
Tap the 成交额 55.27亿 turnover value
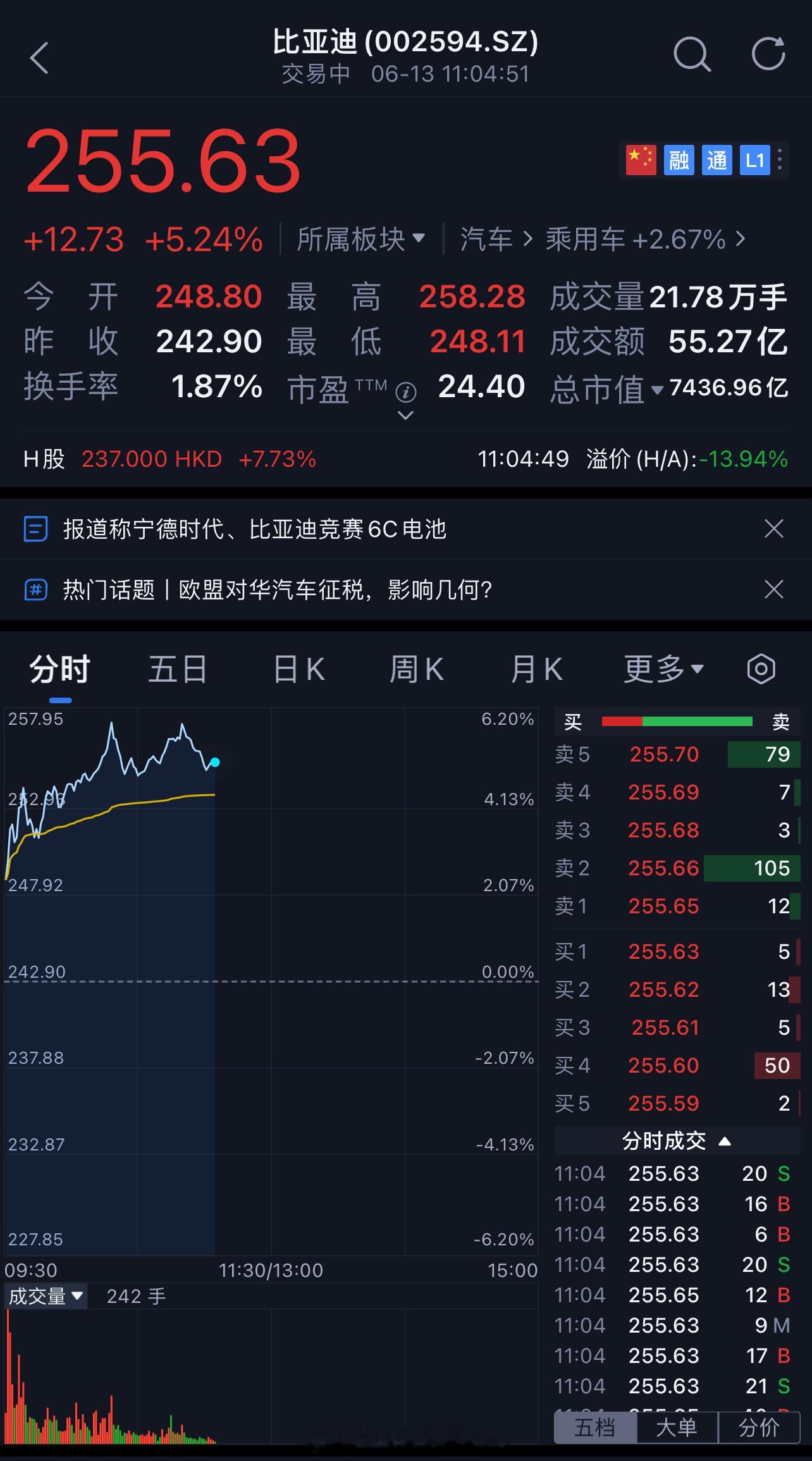(728, 342)
